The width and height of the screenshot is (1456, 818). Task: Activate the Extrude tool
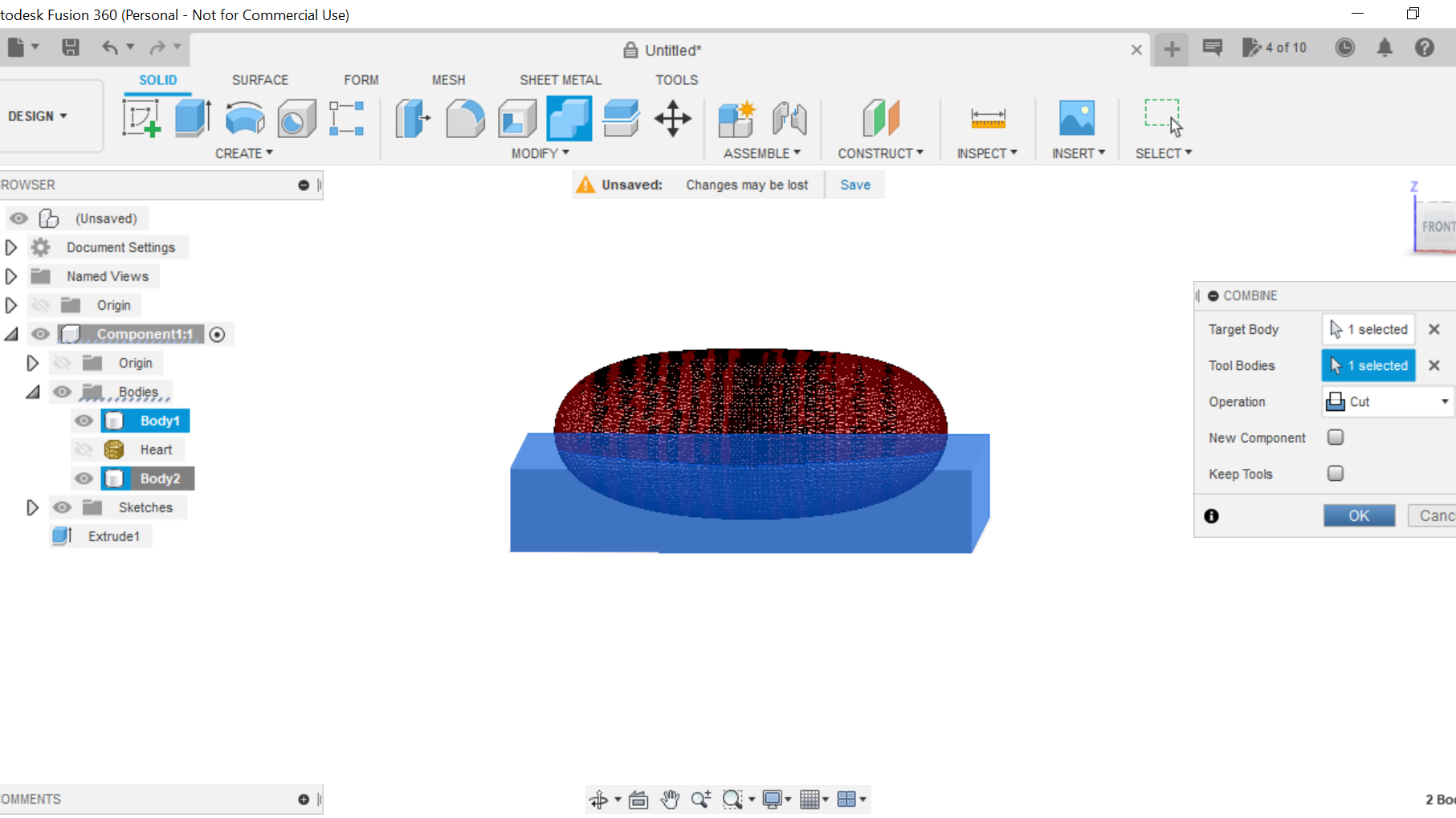coord(193,118)
